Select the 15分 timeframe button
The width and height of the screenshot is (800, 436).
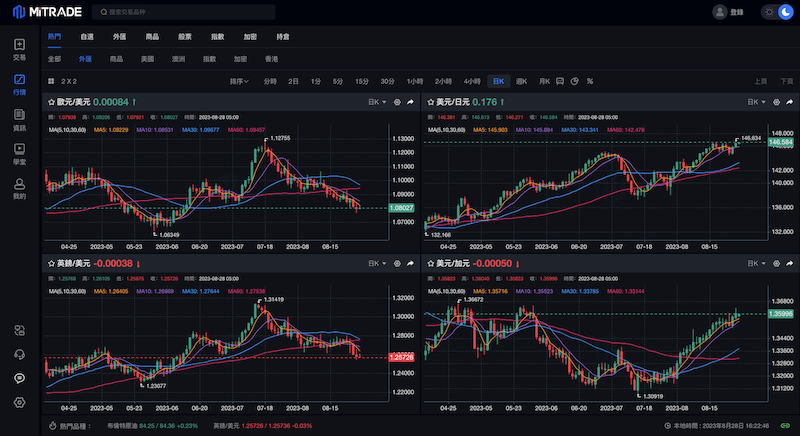pos(361,81)
